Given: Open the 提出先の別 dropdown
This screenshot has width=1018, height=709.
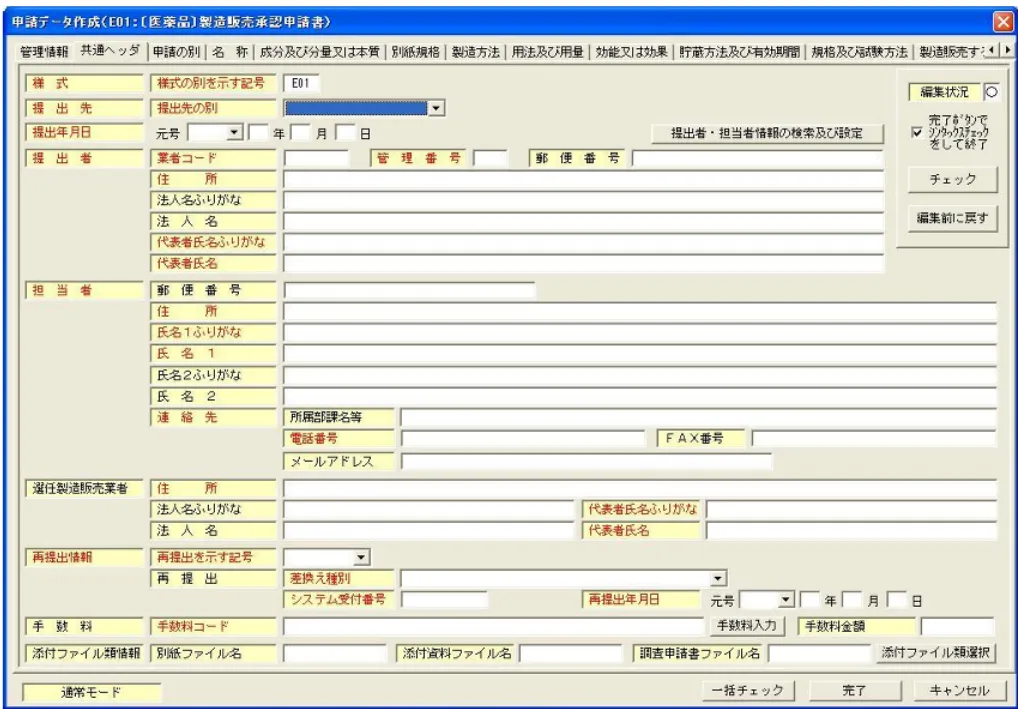Looking at the screenshot, I should tap(435, 107).
